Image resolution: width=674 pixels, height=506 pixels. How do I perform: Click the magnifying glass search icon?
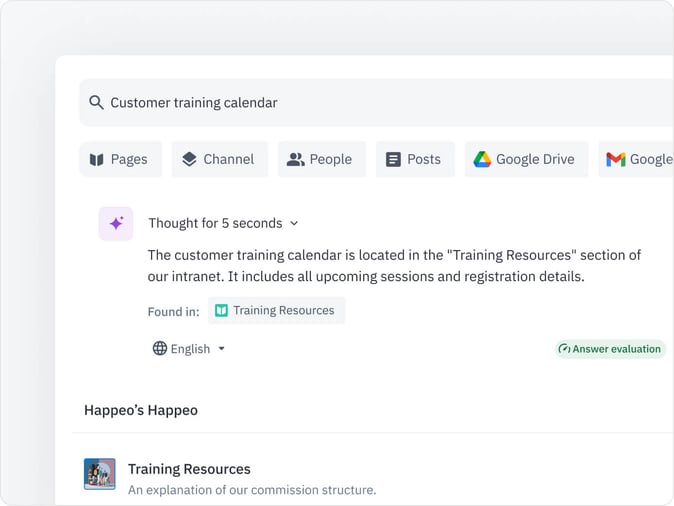point(96,103)
